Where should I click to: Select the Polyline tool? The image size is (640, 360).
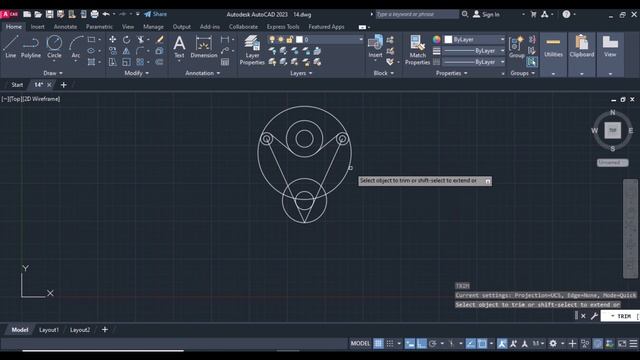(31, 47)
